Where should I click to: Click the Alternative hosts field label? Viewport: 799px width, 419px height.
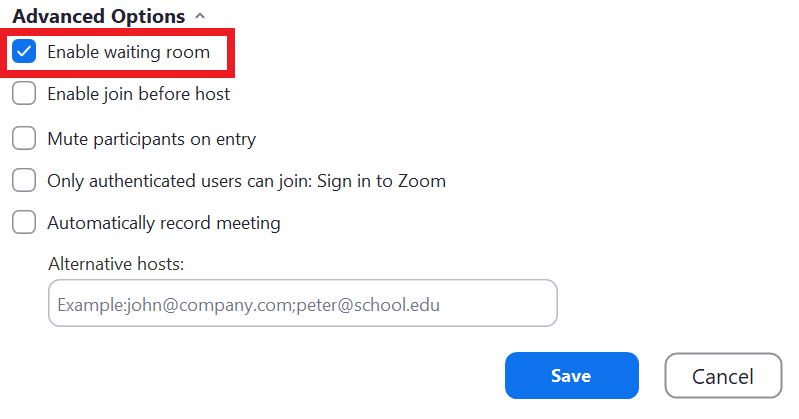click(116, 264)
